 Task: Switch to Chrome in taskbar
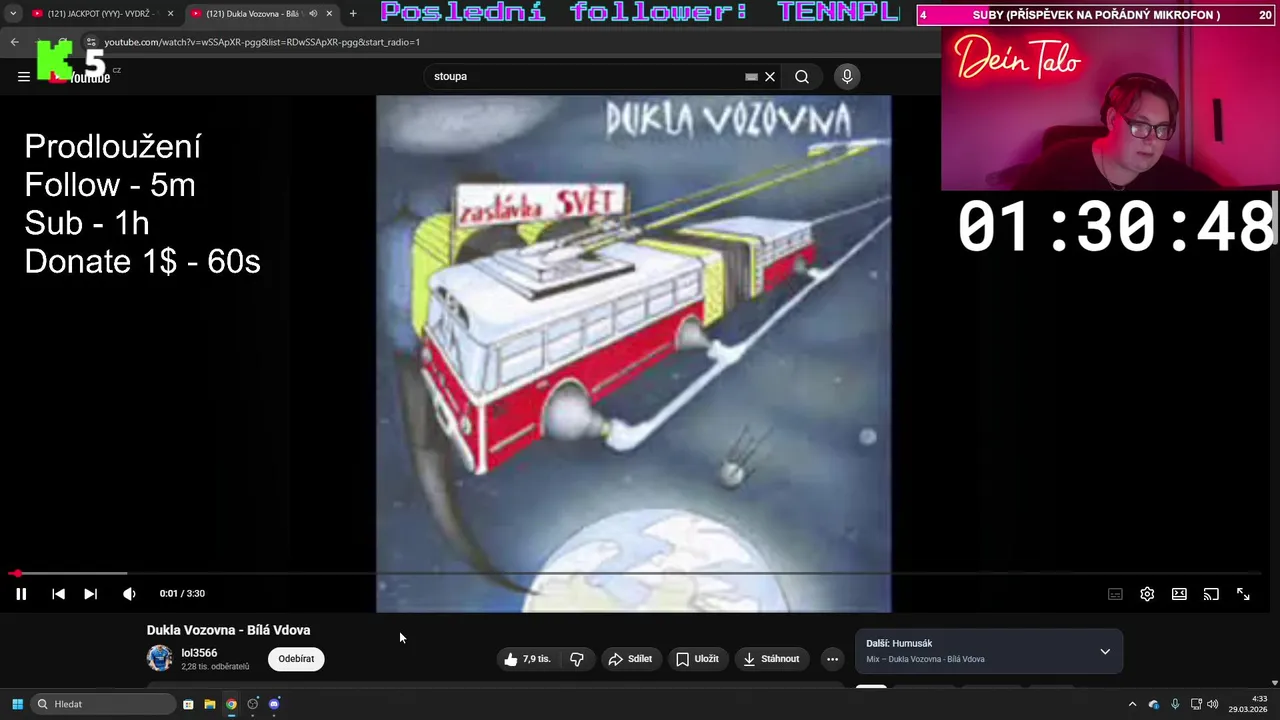231,704
